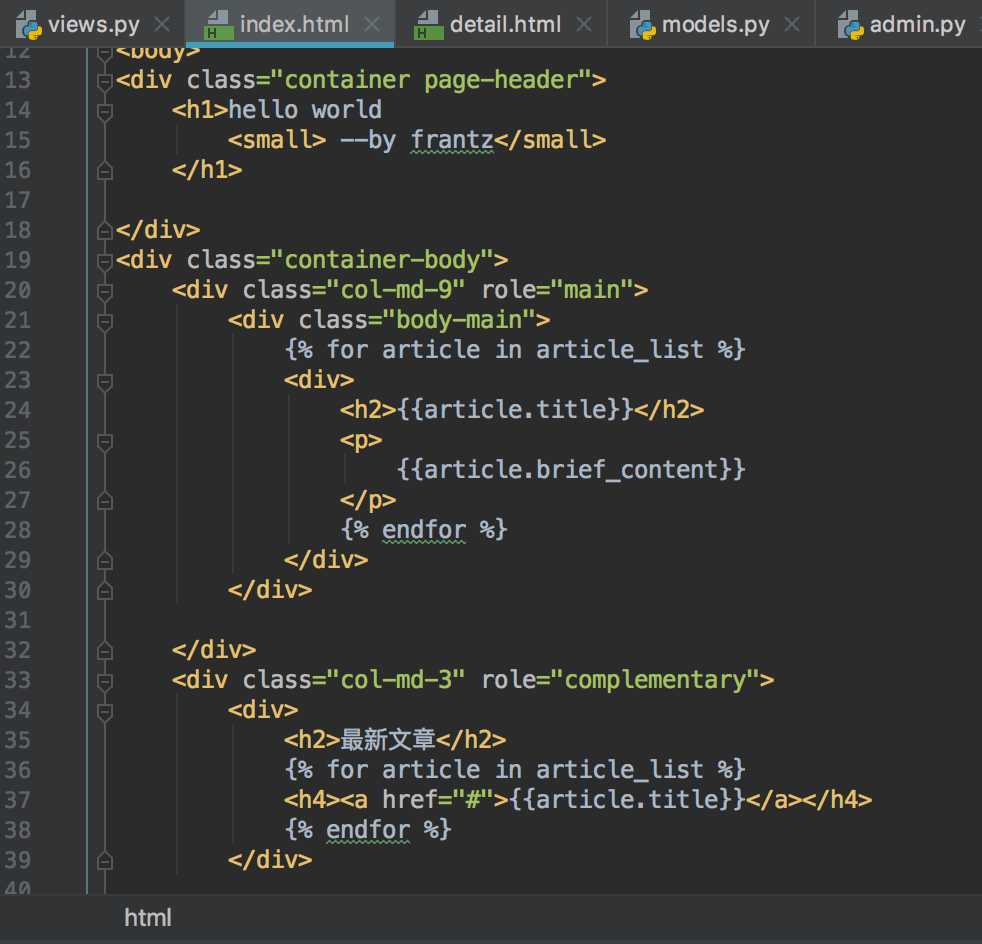Click the Python file icon on views.py tab
Image resolution: width=982 pixels, height=944 pixels.
29,25
